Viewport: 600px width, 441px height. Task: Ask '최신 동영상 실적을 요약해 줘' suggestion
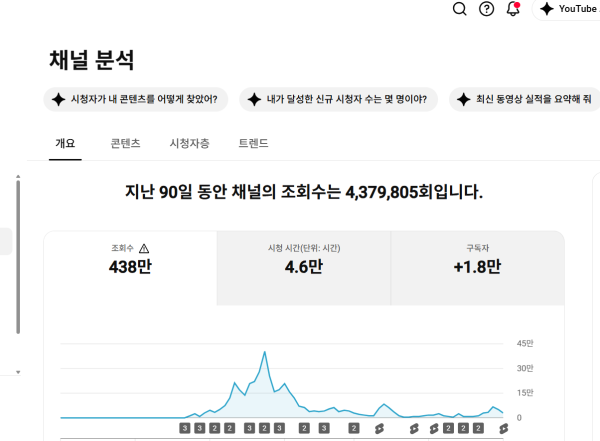coord(525,100)
